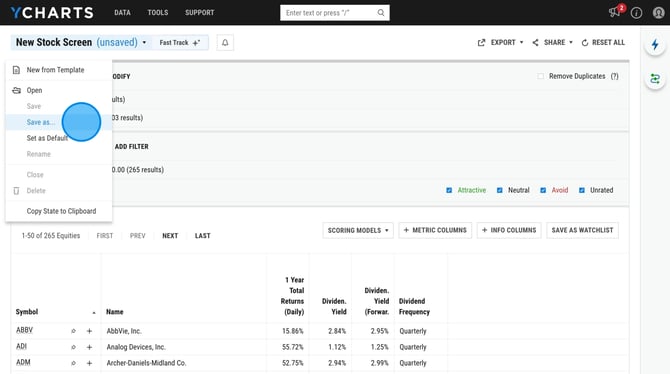
Task: Jump to LAST page of results
Action: coord(203,236)
